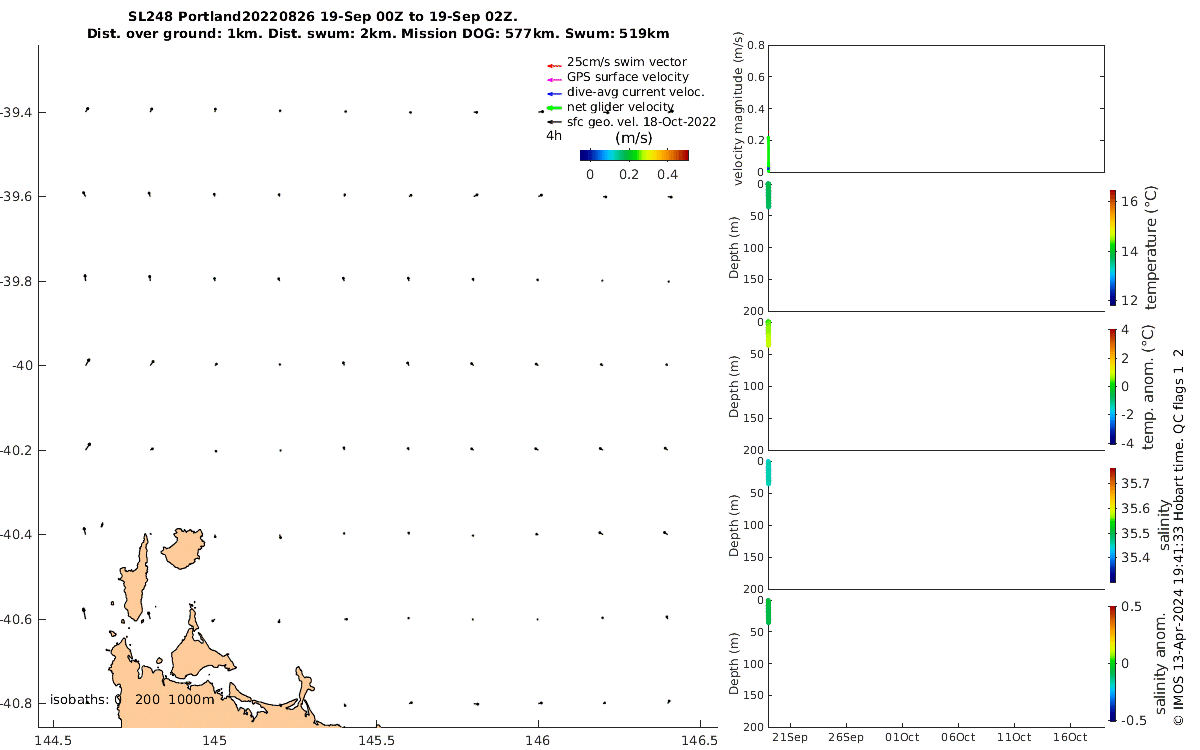
Task: Click the 'temperature (°C)' colorbar label
Action: click(x=1151, y=247)
